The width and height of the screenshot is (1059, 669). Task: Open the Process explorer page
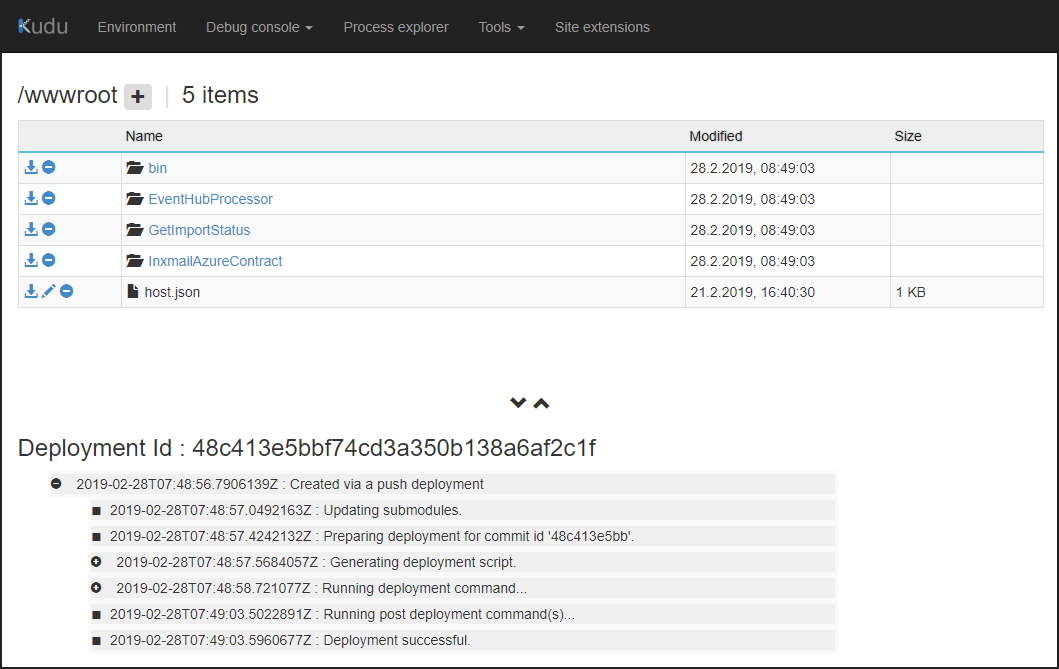[396, 27]
